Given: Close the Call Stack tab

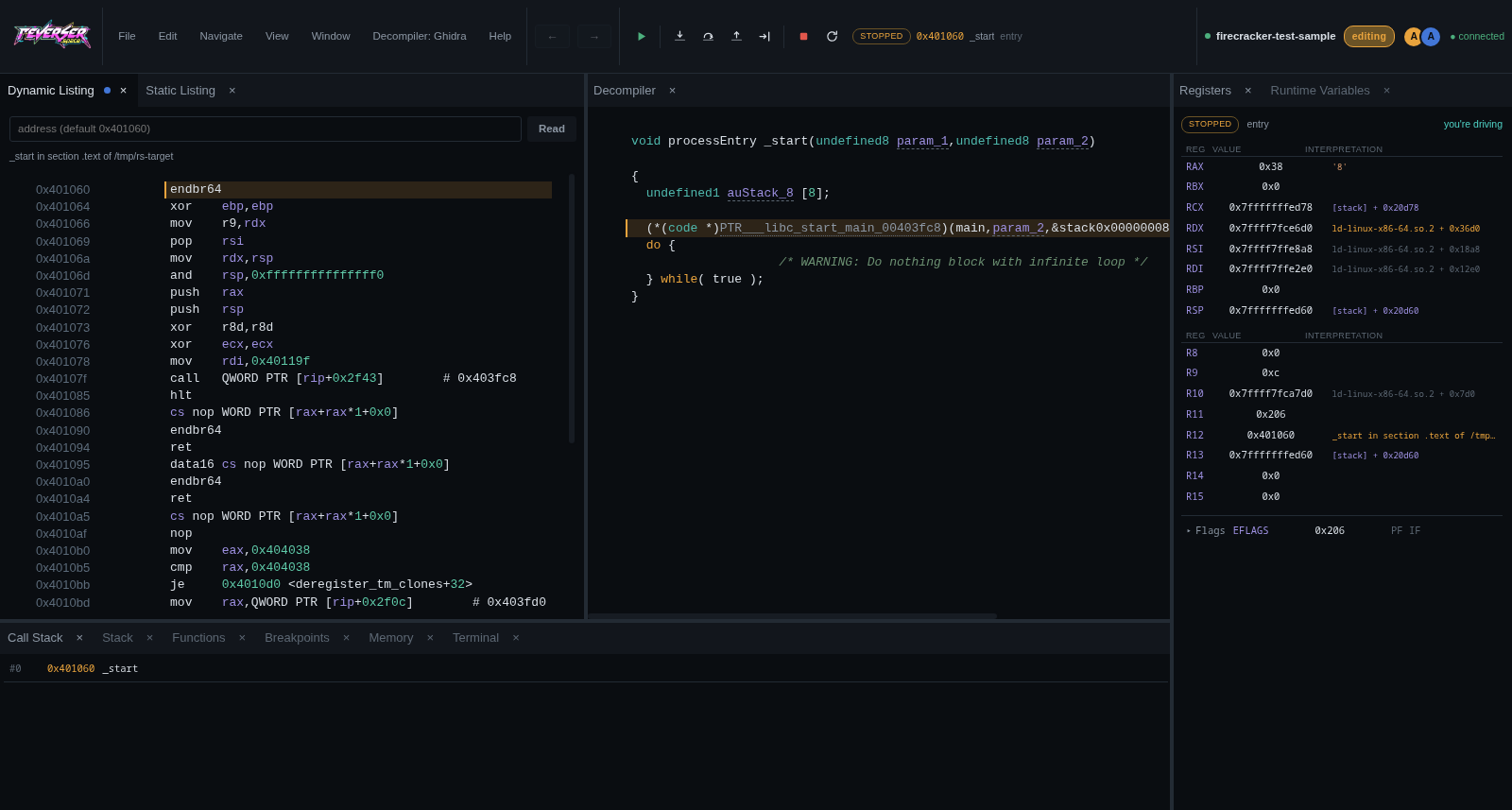Looking at the screenshot, I should [79, 638].
